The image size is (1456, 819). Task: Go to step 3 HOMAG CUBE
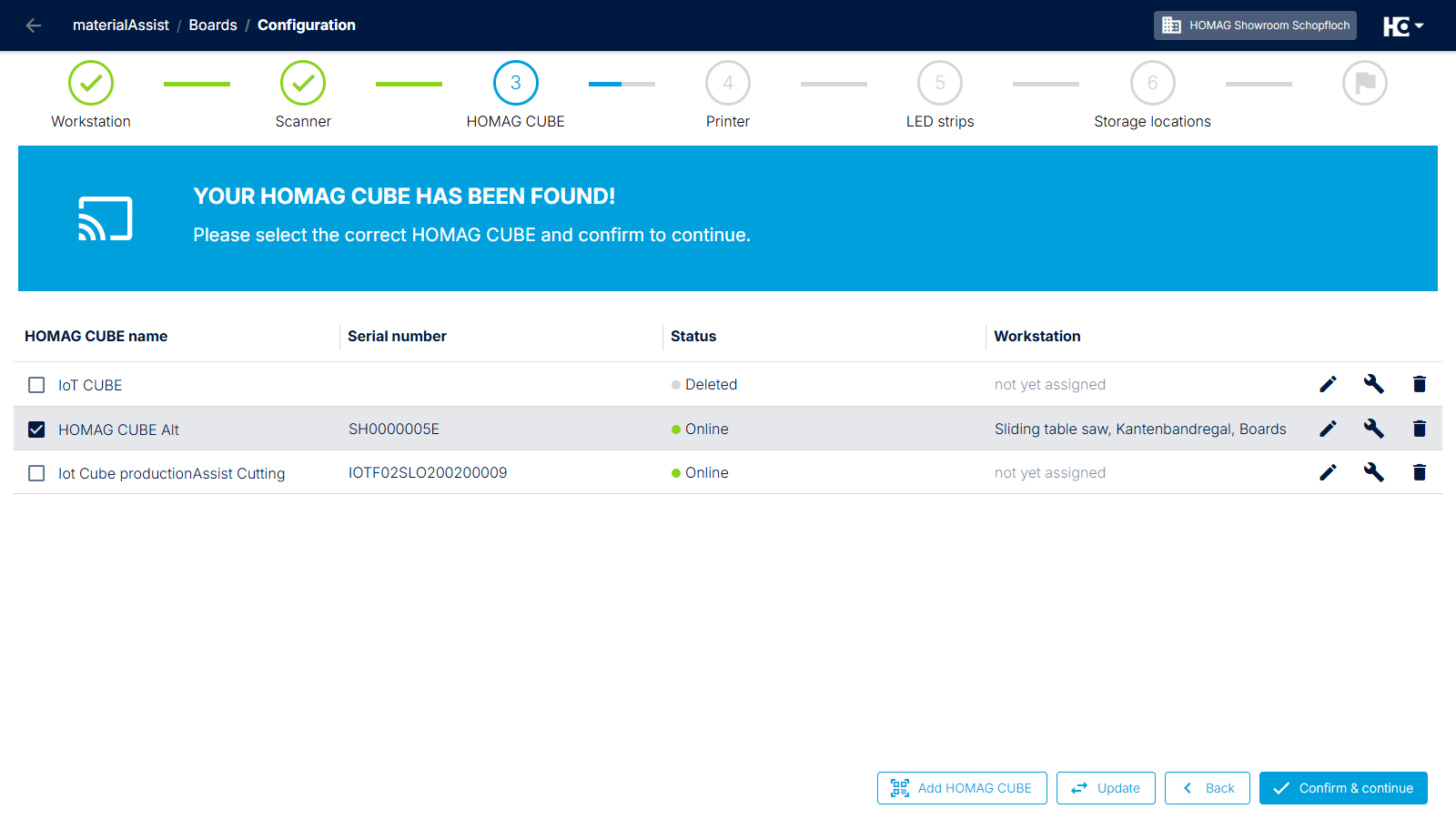click(516, 83)
